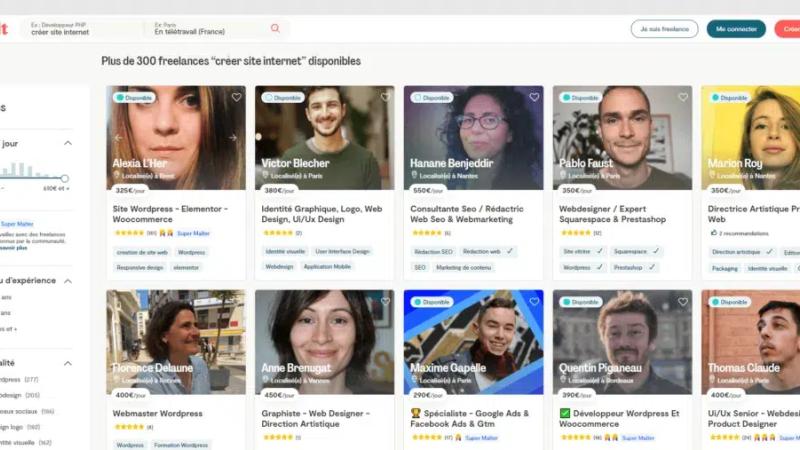Screen dimensions: 800x450
Task: Open 'Webdesigner / Expert Squarespace & Prestashop' title
Action: click(612, 214)
